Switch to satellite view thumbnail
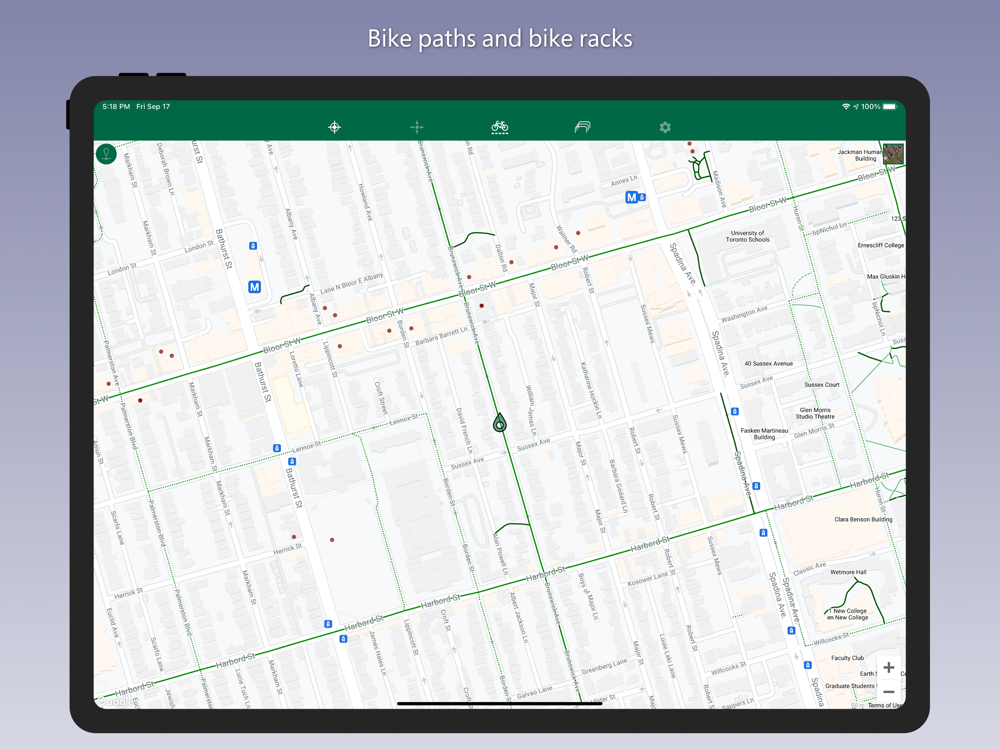This screenshot has width=1000, height=750. point(893,153)
